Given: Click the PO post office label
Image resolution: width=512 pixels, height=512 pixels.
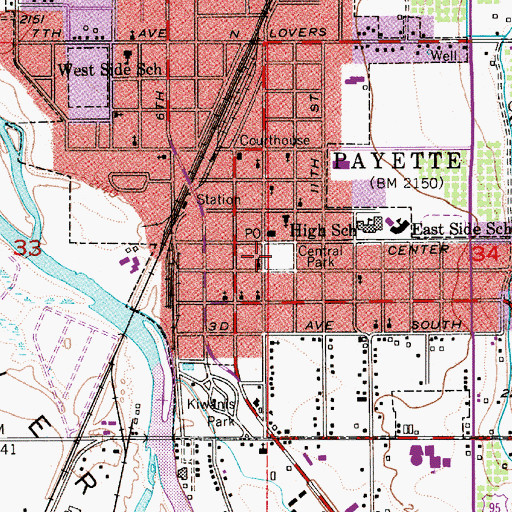Looking at the screenshot, I should coord(253,233).
